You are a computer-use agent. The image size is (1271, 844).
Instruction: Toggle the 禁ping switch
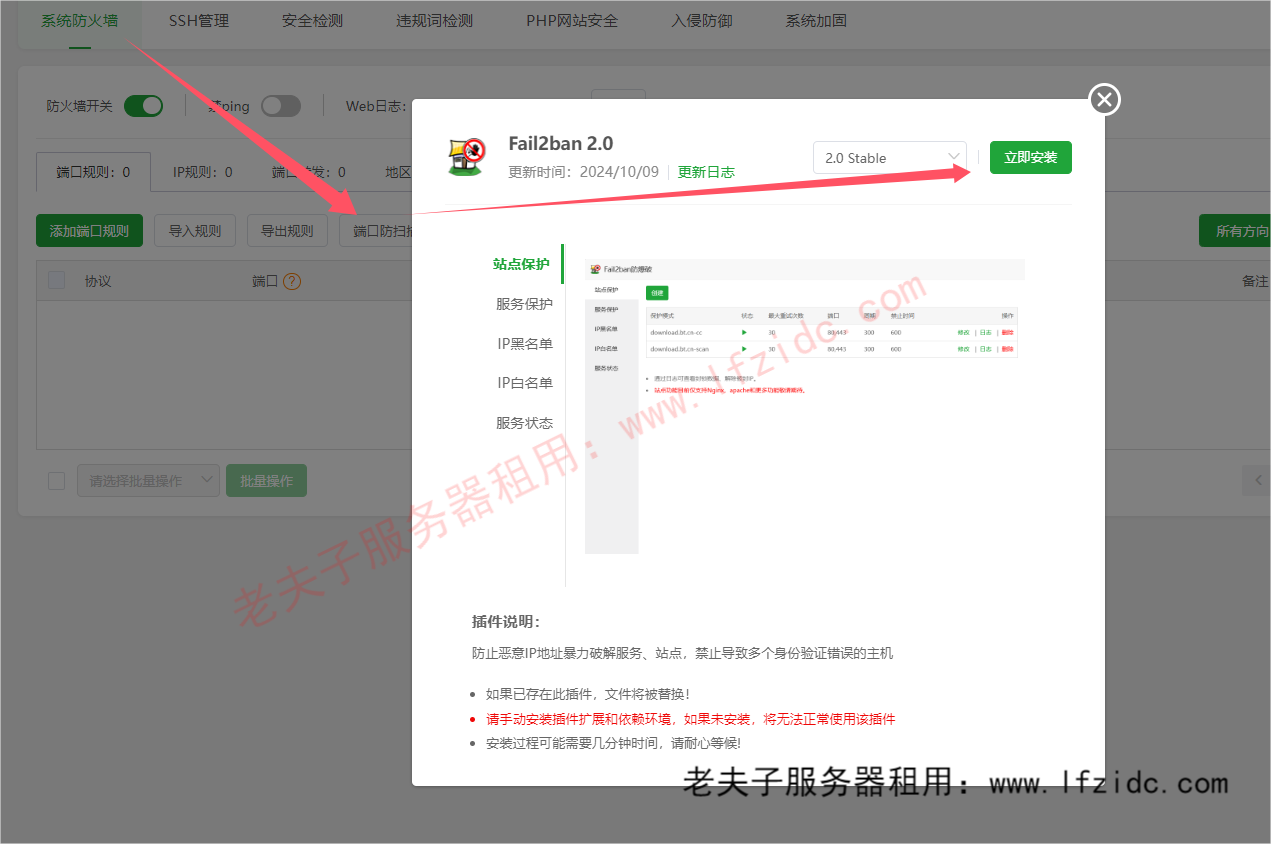281,106
